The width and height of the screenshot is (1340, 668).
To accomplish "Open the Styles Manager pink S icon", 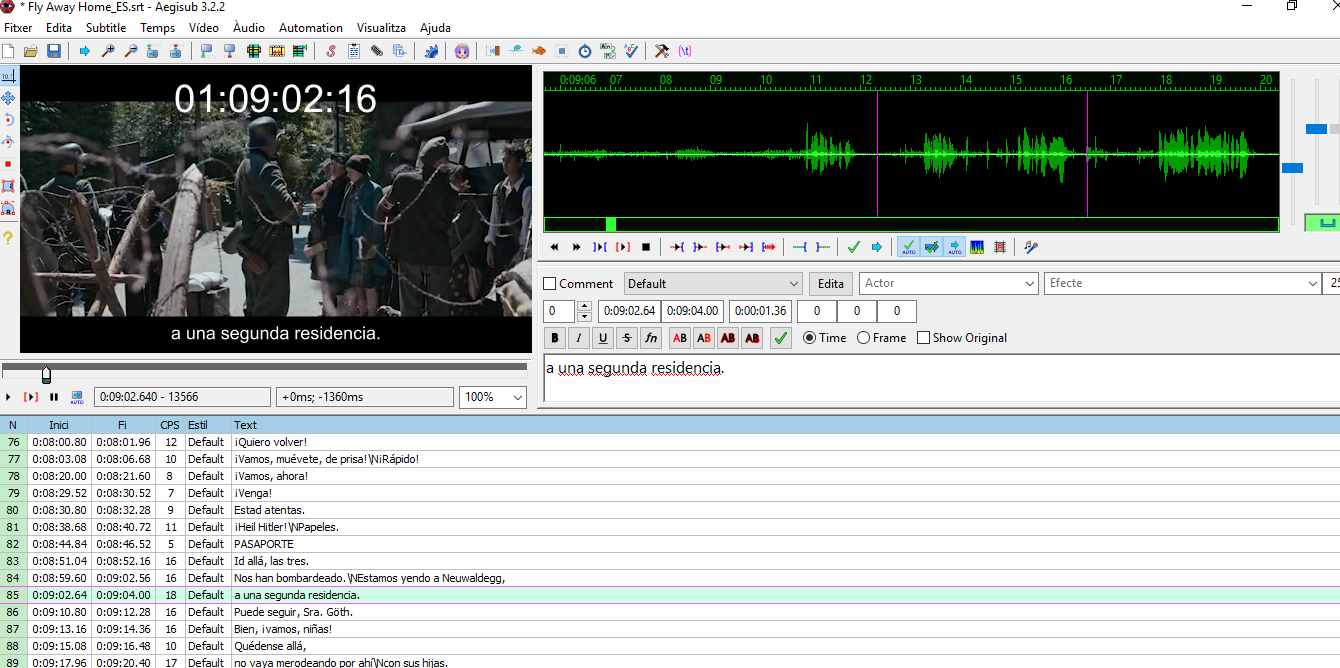I will [x=331, y=51].
